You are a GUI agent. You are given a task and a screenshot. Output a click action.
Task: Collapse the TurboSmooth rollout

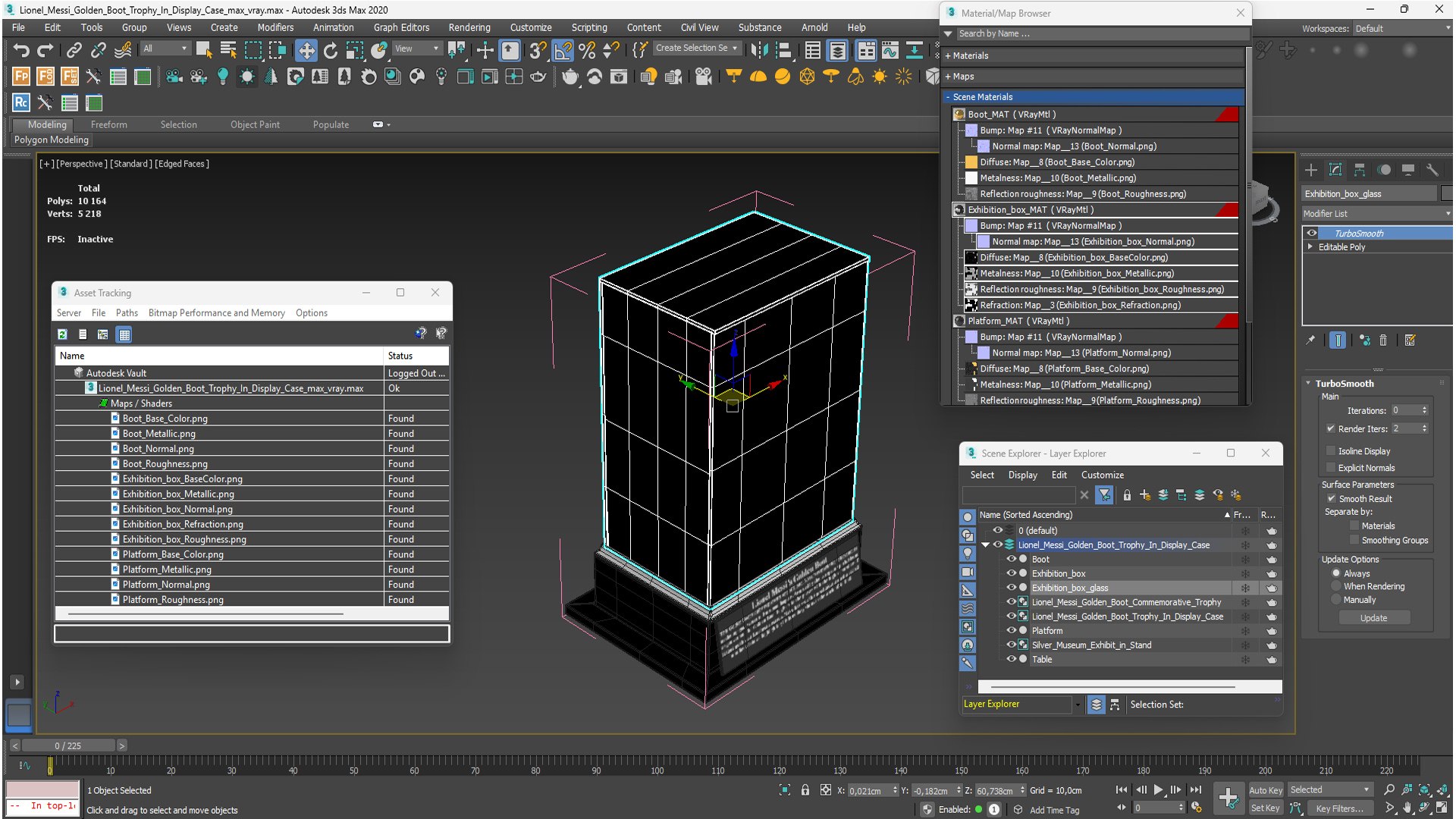1309,384
